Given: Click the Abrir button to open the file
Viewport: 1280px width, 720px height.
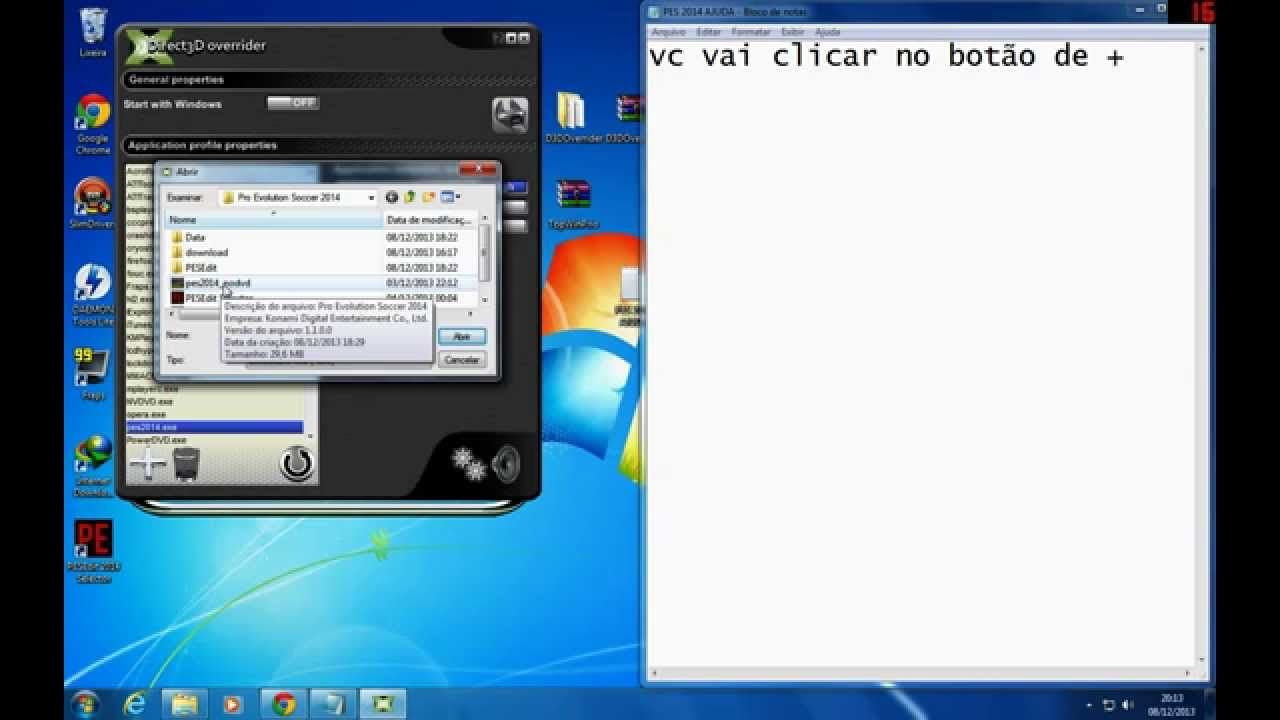Looking at the screenshot, I should 462,337.
